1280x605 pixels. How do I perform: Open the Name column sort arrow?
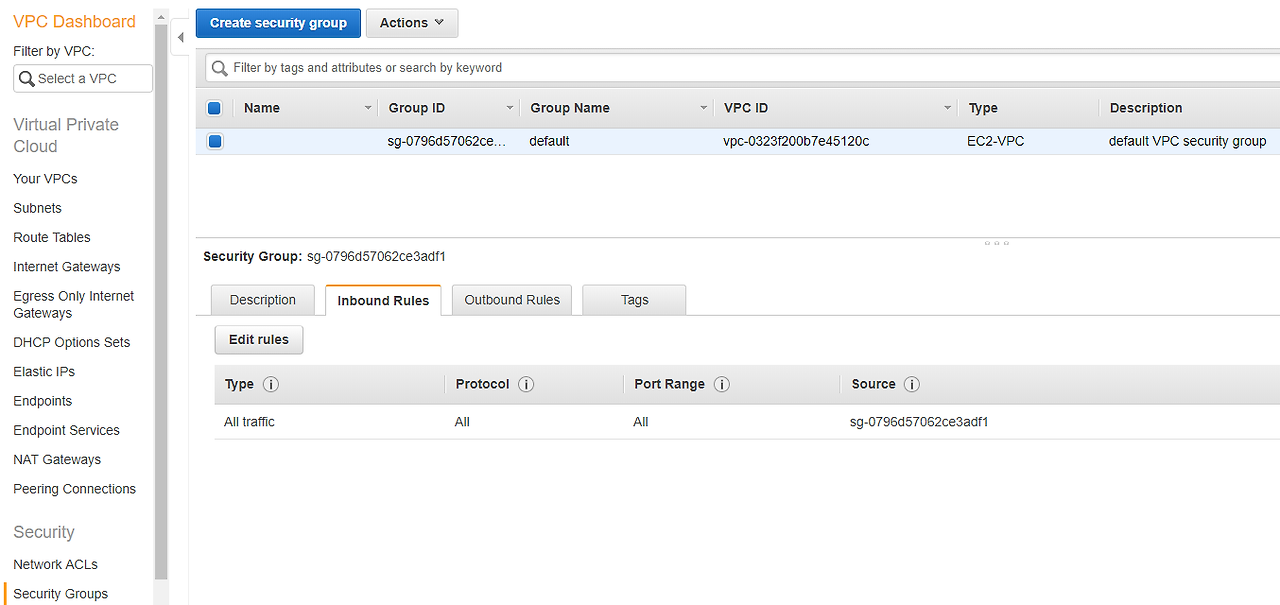[367, 108]
